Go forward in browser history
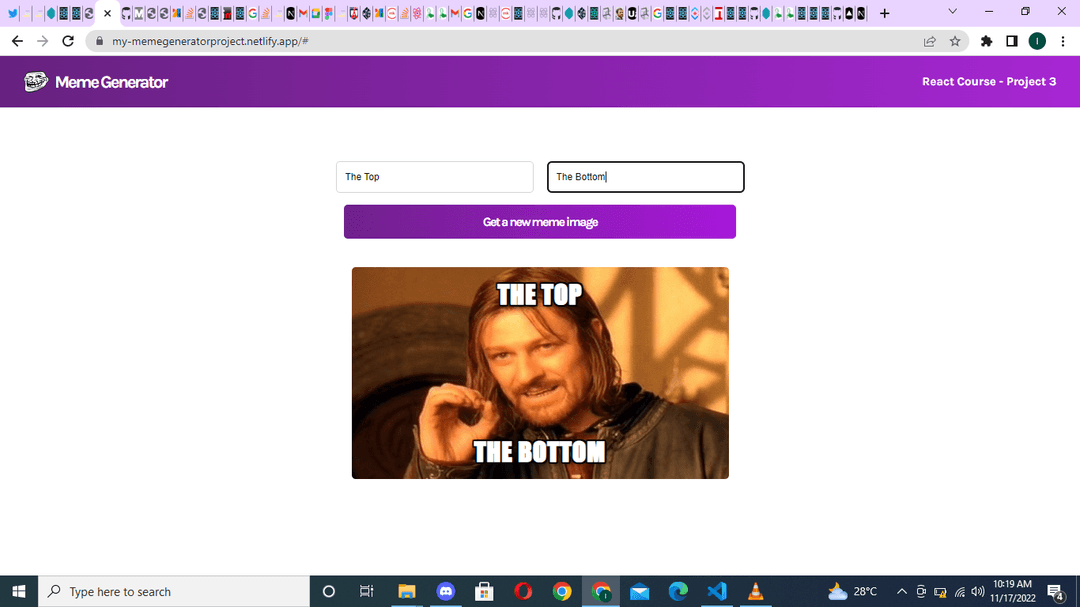Viewport: 1080px width, 607px height. click(x=43, y=41)
